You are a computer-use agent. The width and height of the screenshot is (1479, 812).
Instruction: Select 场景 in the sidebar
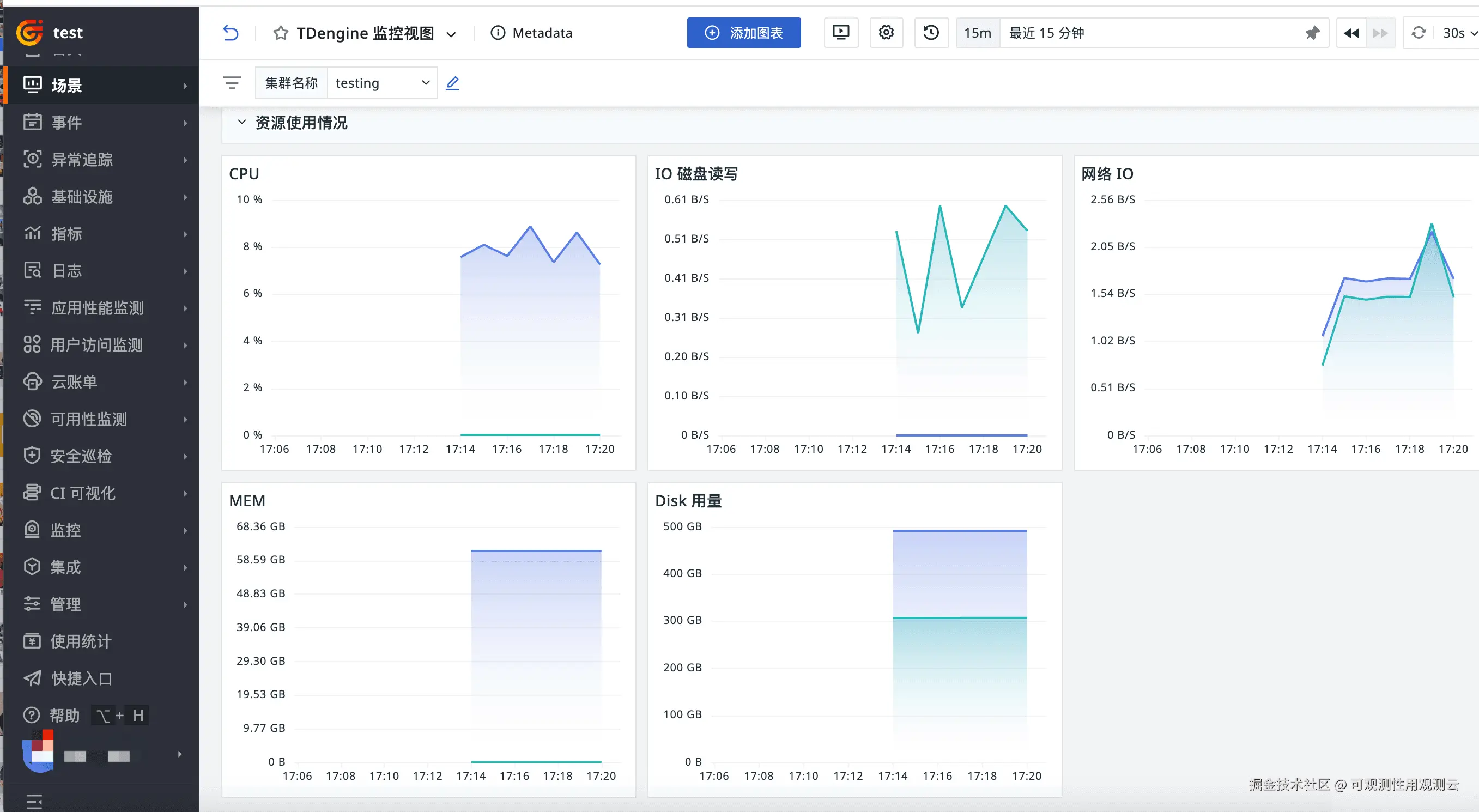pyautogui.click(x=101, y=85)
